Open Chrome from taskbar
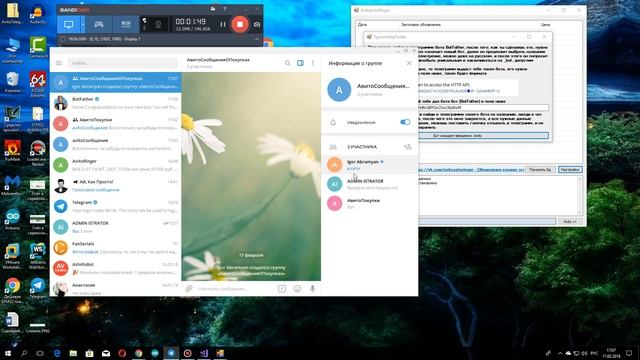 coord(138,353)
